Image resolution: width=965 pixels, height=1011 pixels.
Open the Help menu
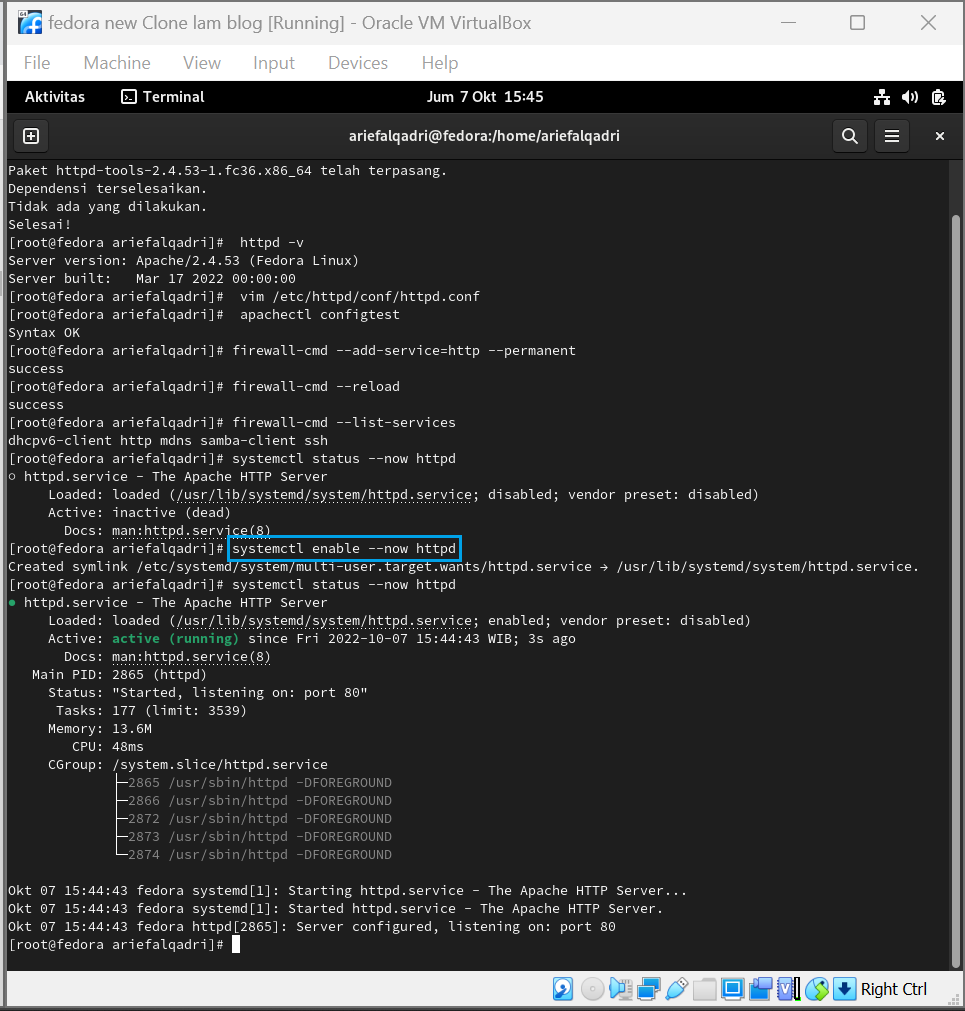440,63
